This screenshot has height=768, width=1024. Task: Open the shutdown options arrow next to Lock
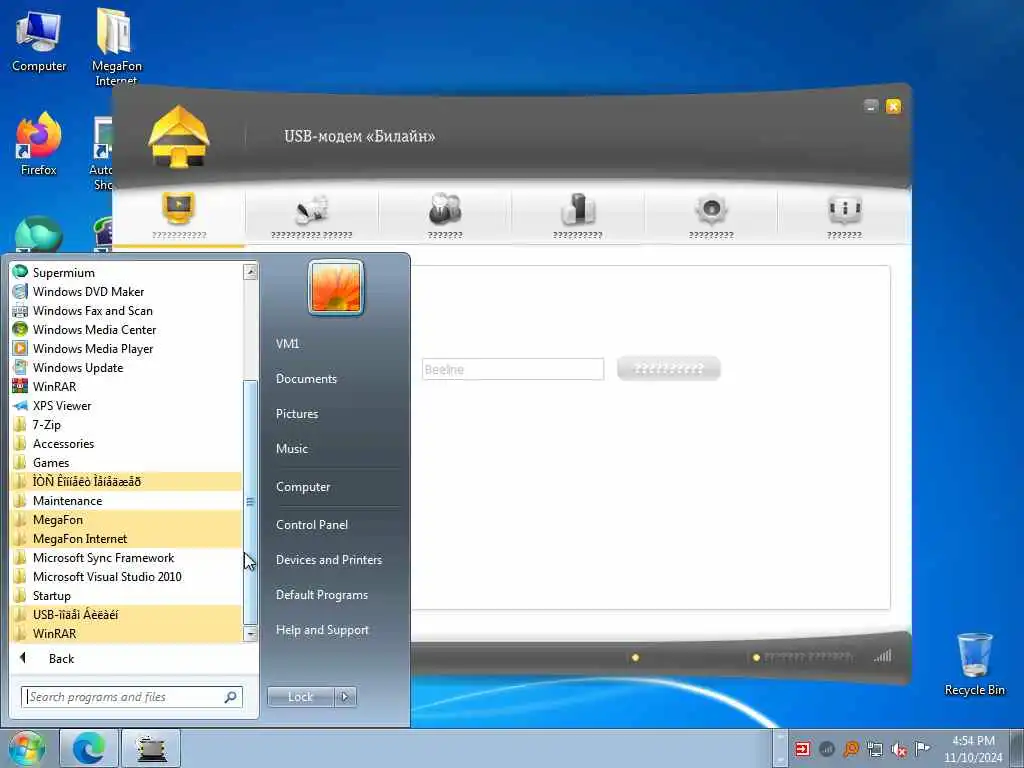[x=345, y=697]
